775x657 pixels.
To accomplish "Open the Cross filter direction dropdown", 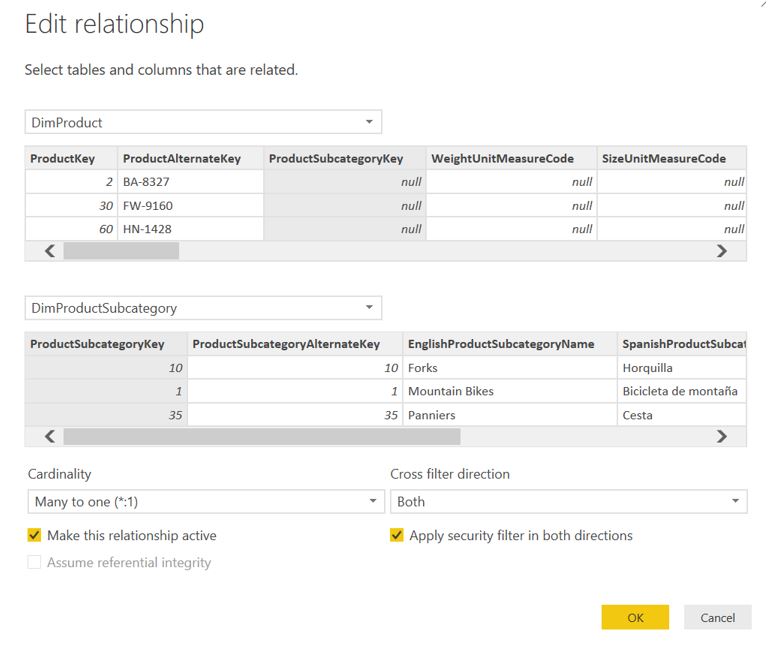I will 568,502.
